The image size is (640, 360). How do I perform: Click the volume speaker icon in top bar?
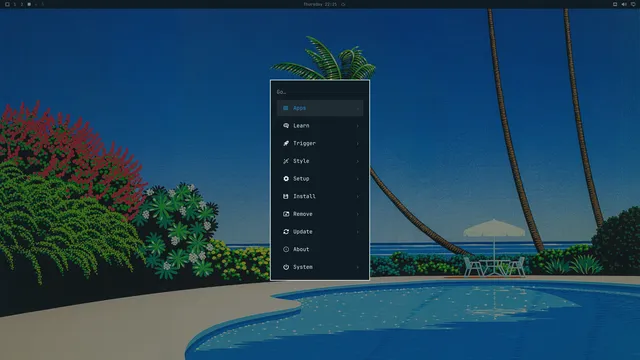pos(624,4)
